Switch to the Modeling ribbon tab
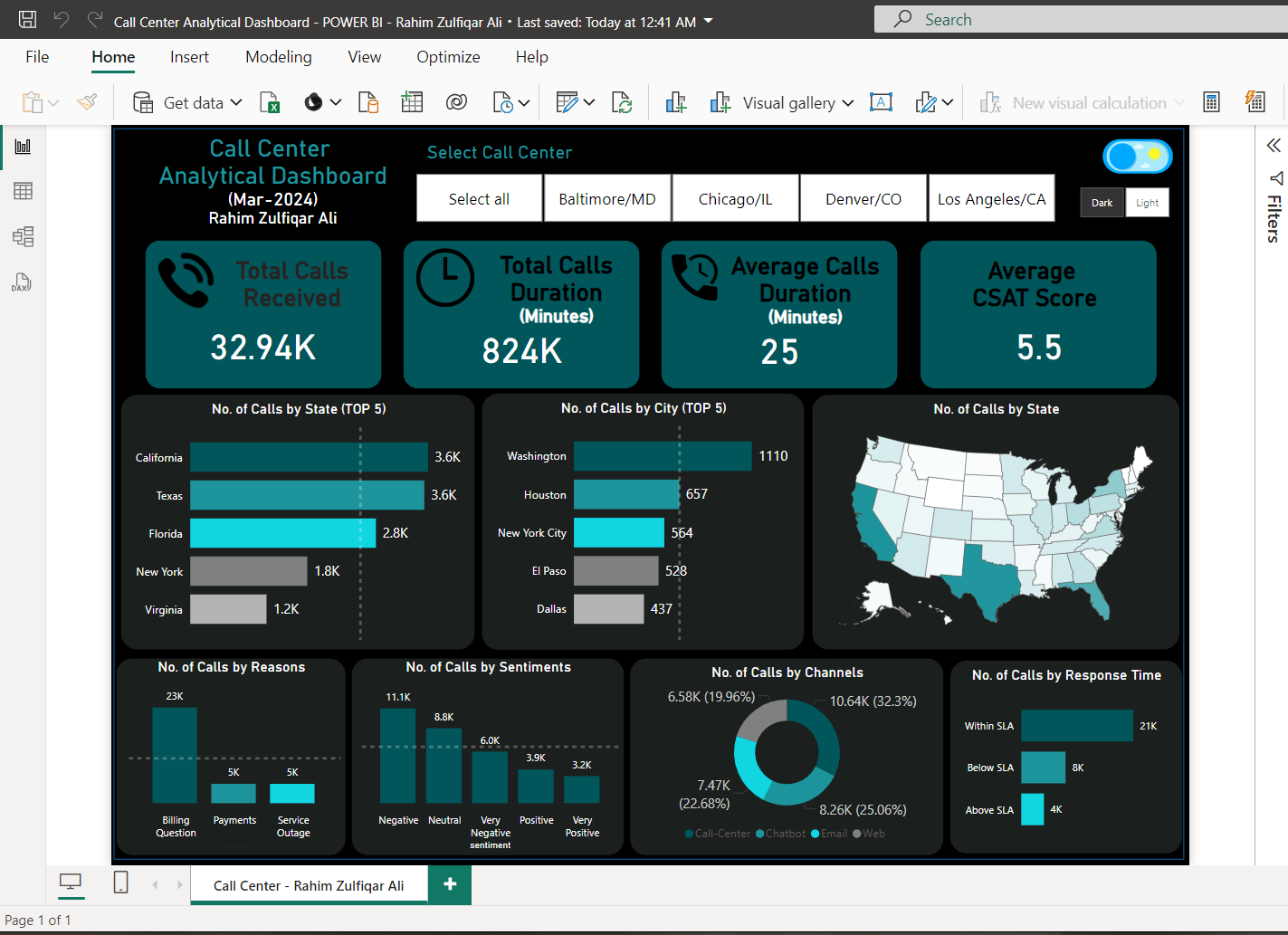This screenshot has width=1288, height=935. (x=278, y=56)
